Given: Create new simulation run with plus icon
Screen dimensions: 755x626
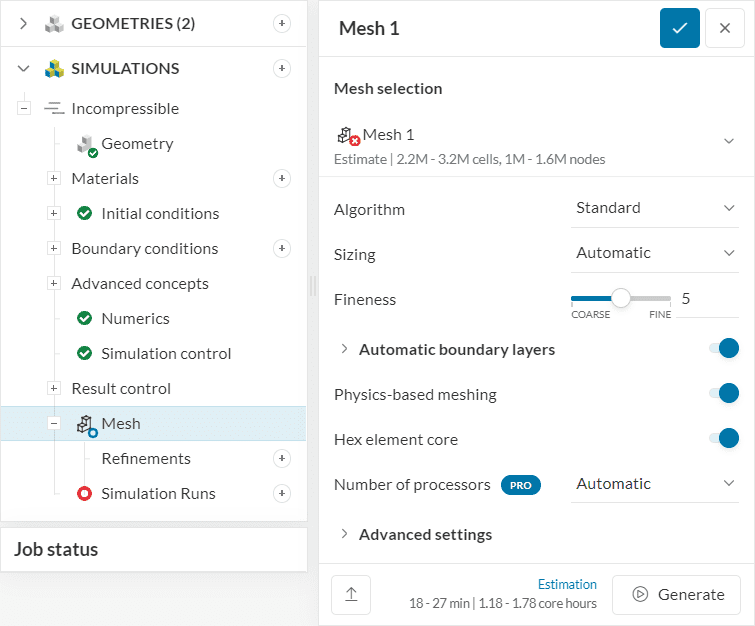Looking at the screenshot, I should [282, 493].
